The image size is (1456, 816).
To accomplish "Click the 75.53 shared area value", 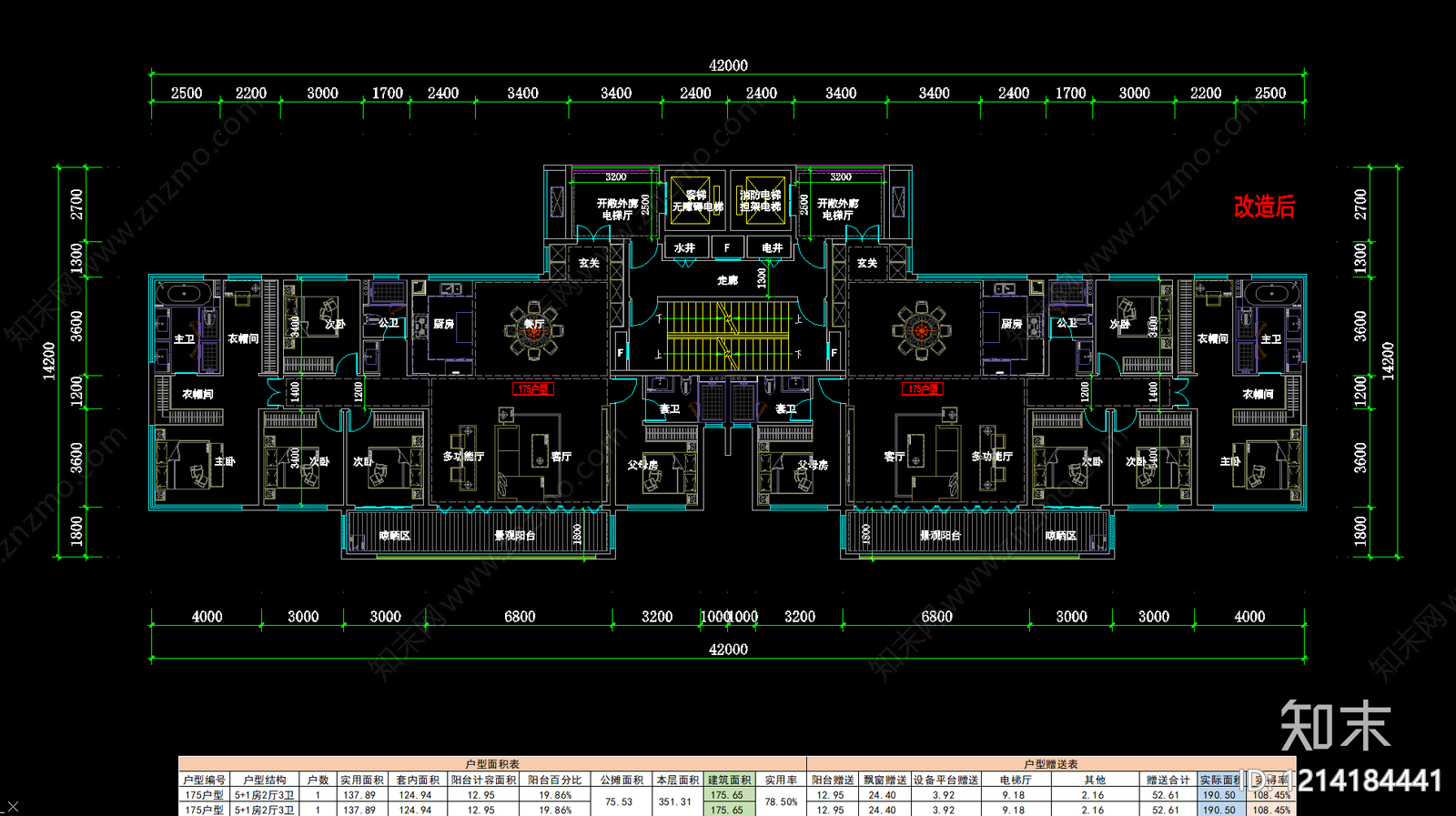I will pos(619,801).
